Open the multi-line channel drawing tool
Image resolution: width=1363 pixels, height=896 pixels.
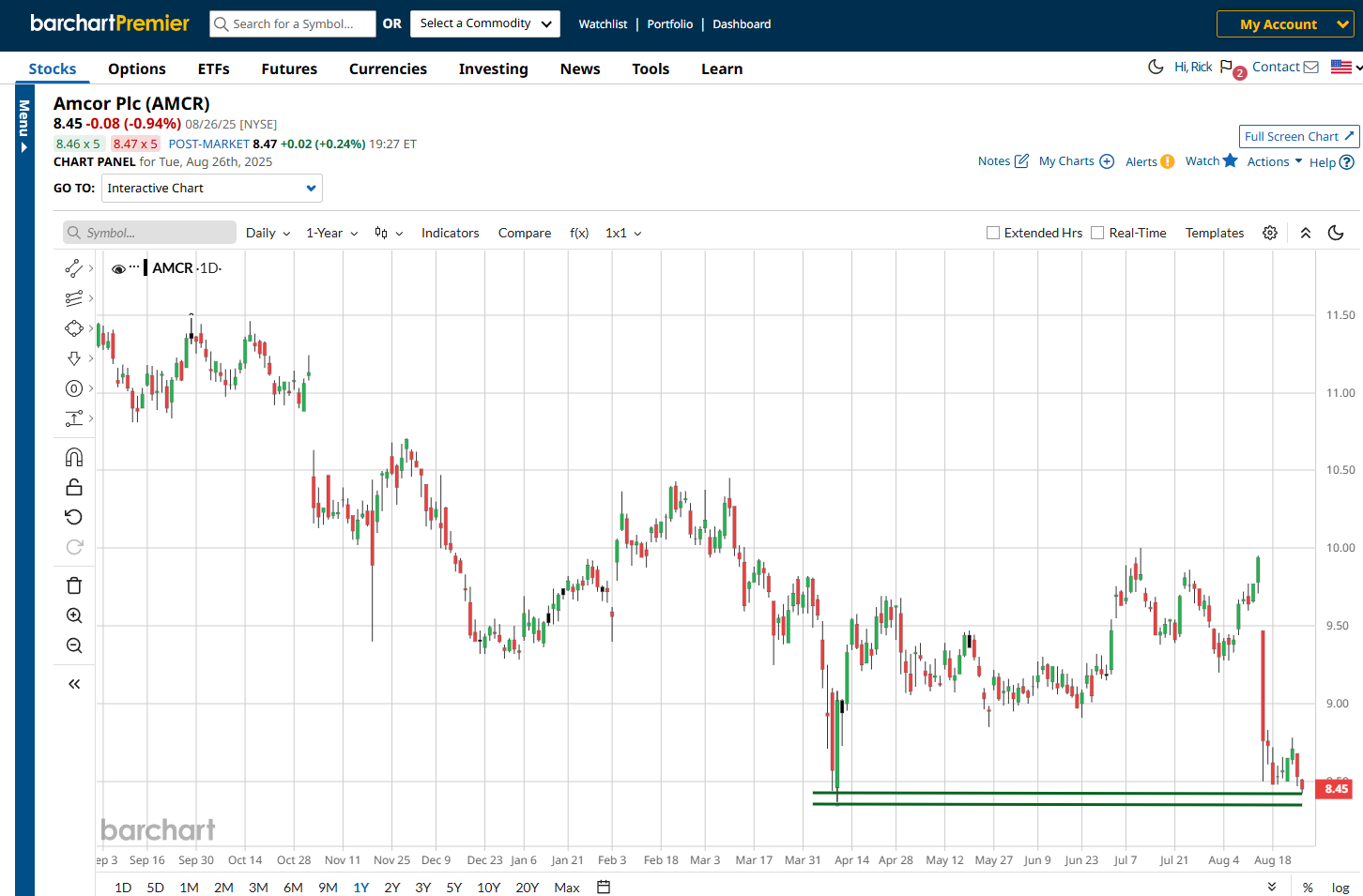point(74,298)
